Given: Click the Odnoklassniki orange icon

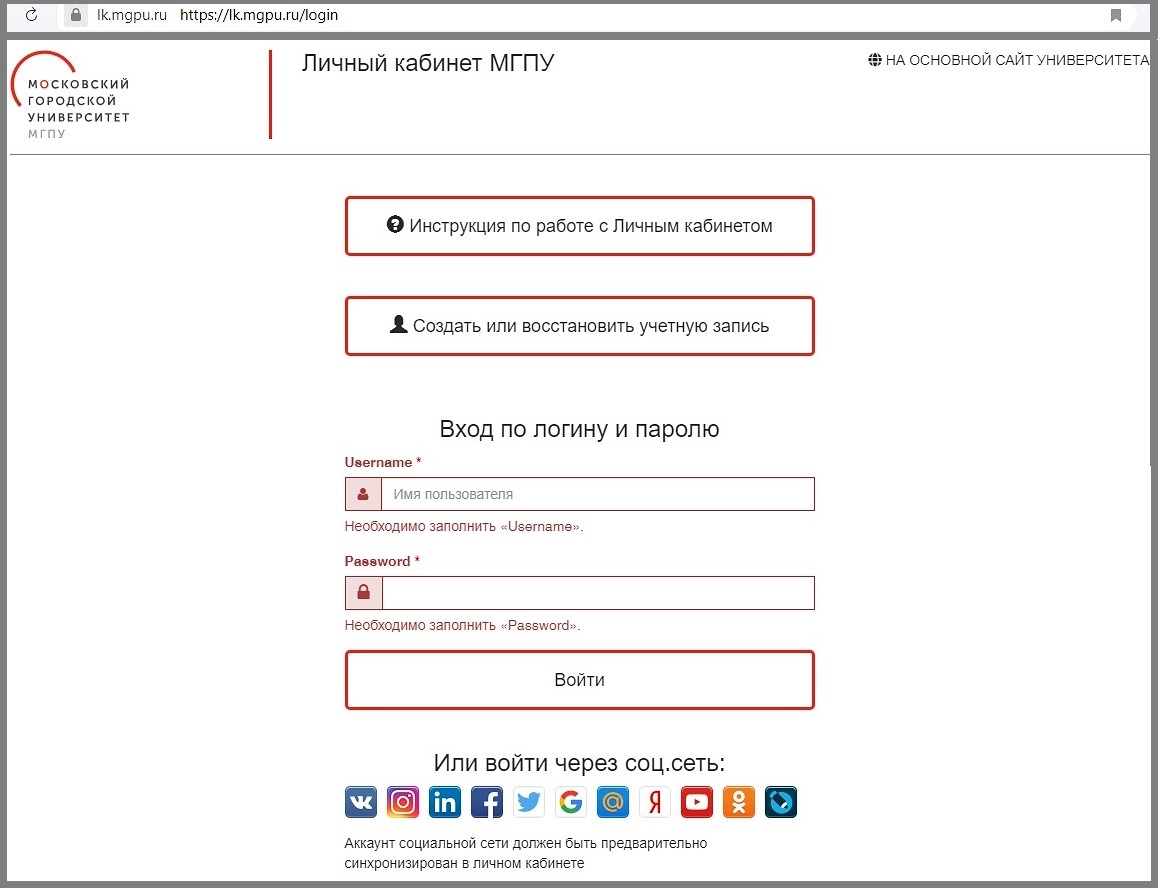Looking at the screenshot, I should pyautogui.click(x=739, y=802).
